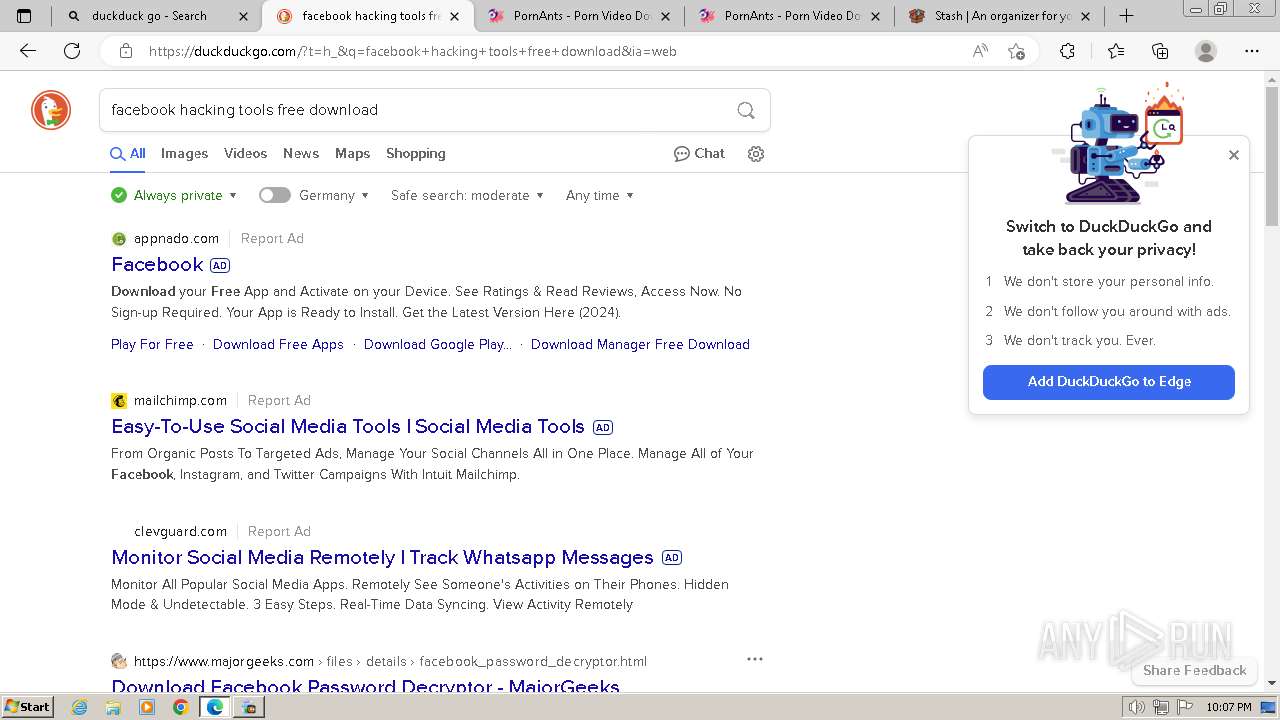Image resolution: width=1280 pixels, height=720 pixels.
Task: Report the mailchimp.com ad
Action: click(279, 401)
